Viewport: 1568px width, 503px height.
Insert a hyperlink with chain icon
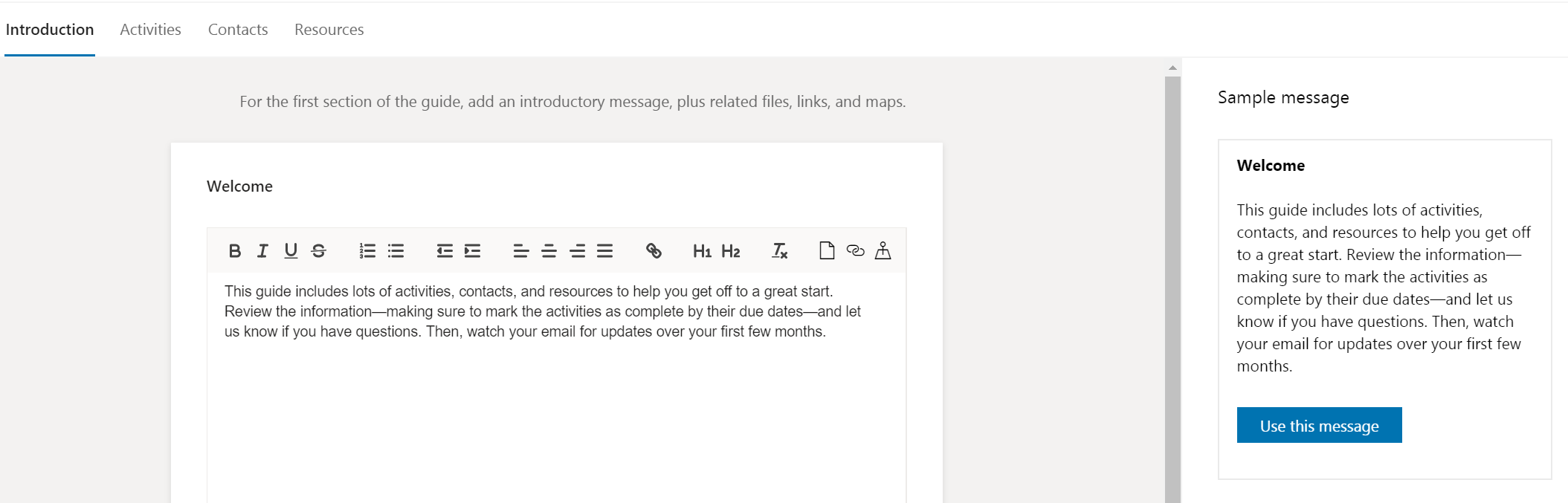(654, 251)
